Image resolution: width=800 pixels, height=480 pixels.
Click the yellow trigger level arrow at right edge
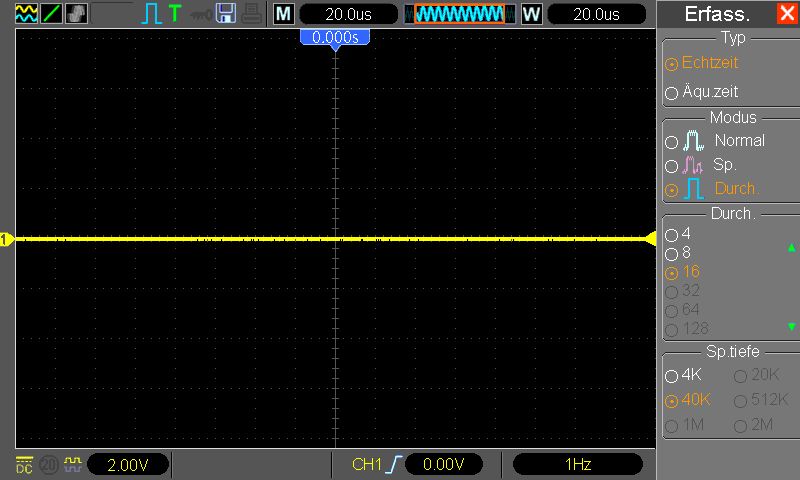[651, 239]
